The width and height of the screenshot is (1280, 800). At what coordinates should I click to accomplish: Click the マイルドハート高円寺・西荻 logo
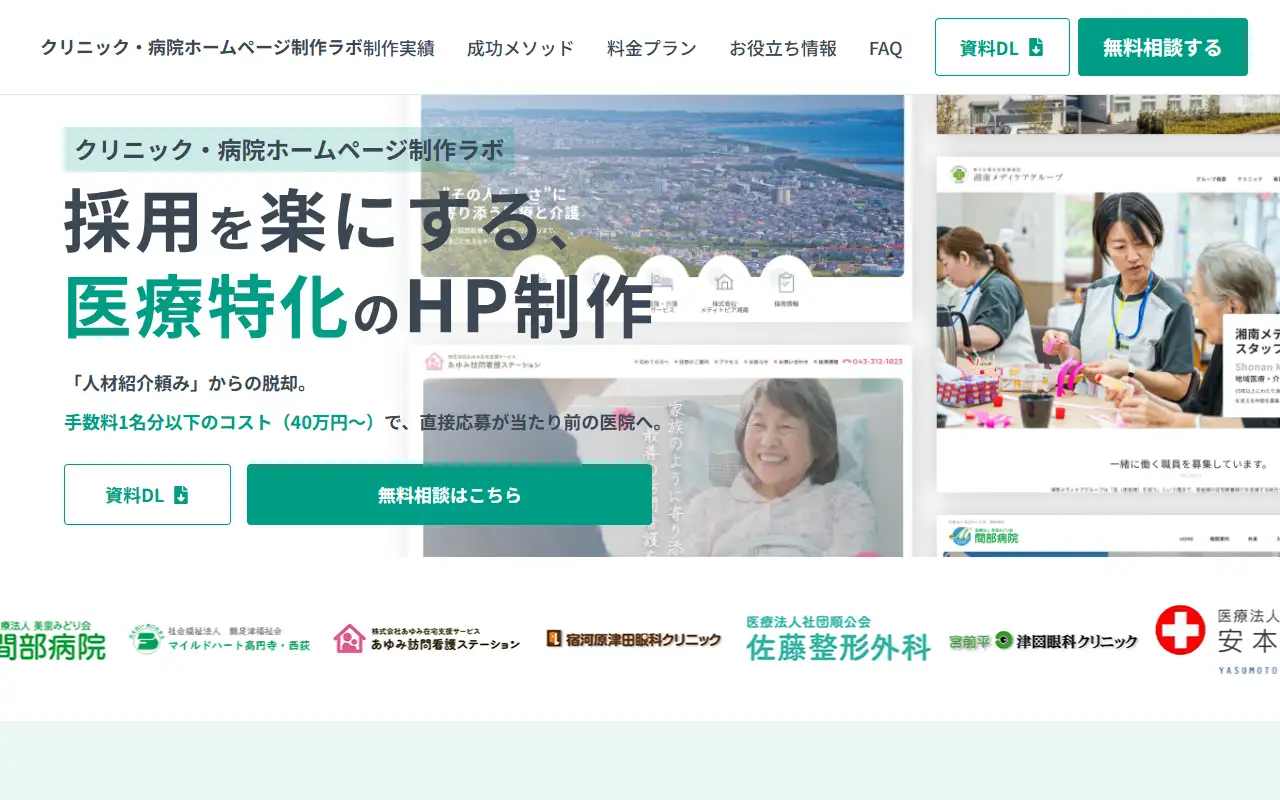coord(220,639)
